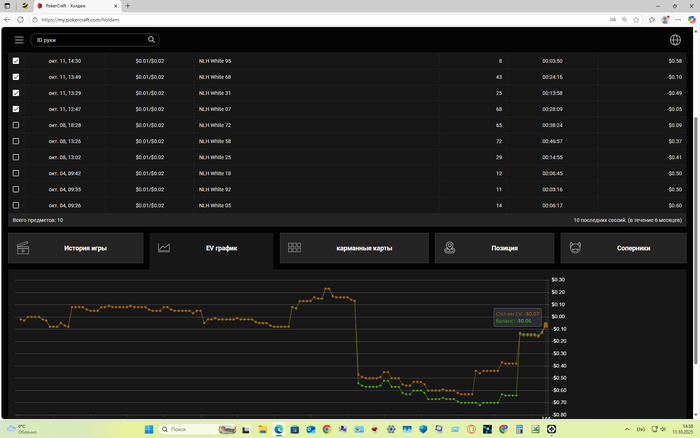Click the site info icon before URL
This screenshot has width=700, height=438.
click(35, 20)
